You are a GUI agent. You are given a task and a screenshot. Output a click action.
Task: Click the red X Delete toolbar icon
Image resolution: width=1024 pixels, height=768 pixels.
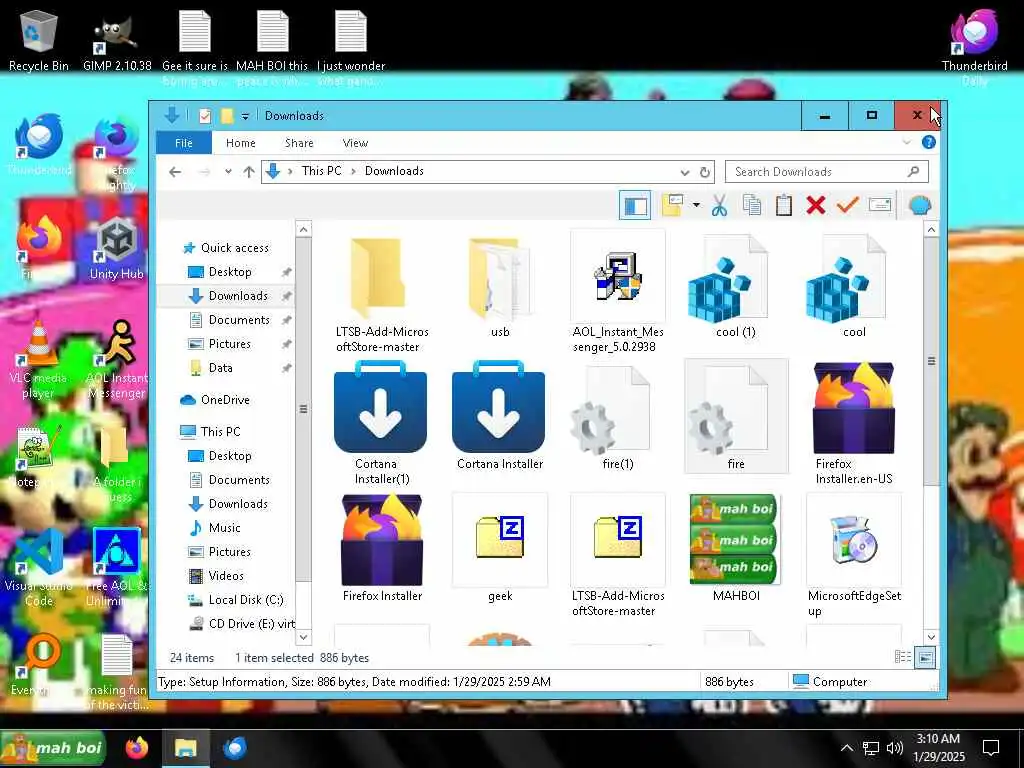[816, 206]
